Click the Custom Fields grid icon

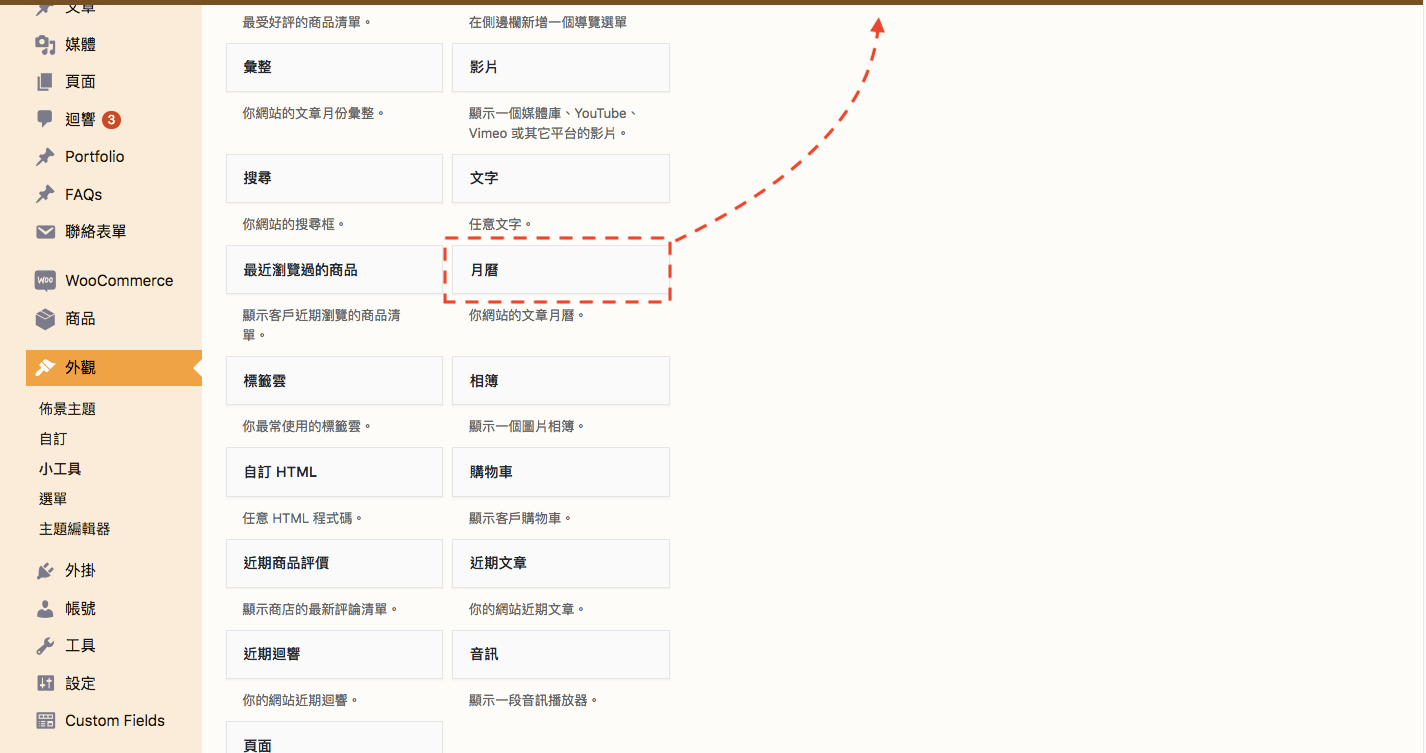45,721
